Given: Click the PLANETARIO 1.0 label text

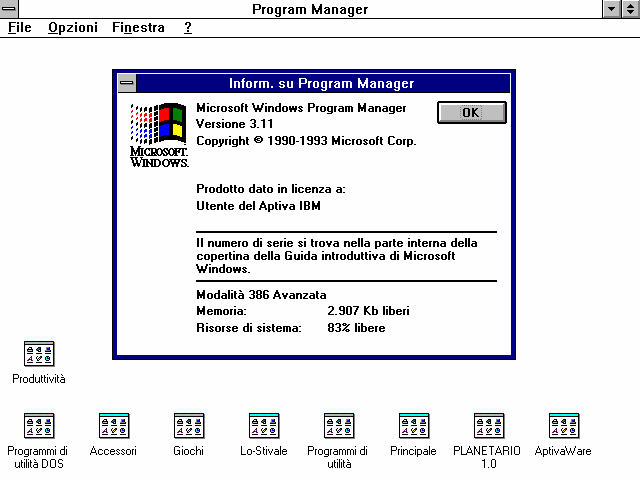Looking at the screenshot, I should tap(487, 457).
